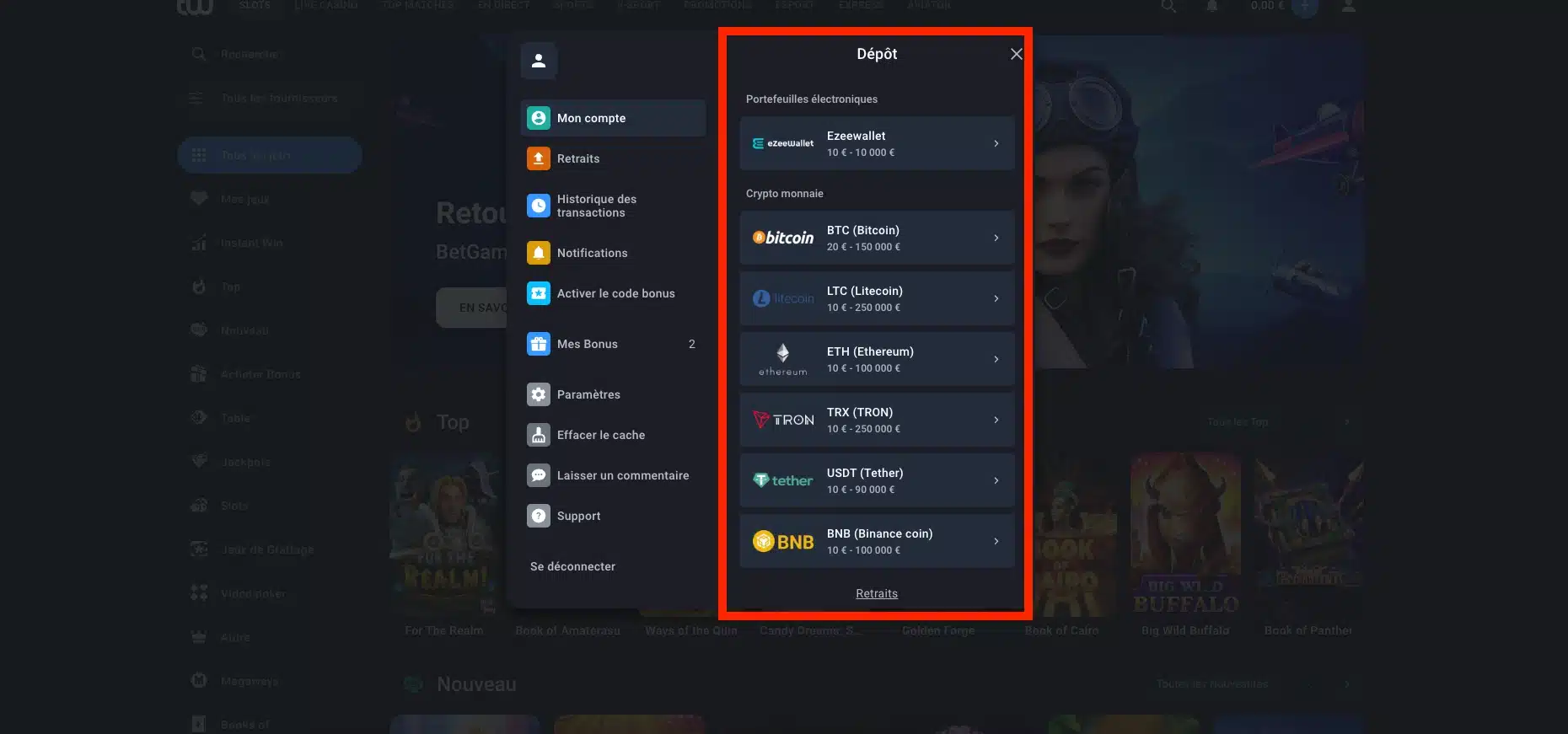Viewport: 1568px width, 734px height.
Task: Click the Mes jeux heart icon
Action: click(x=199, y=199)
